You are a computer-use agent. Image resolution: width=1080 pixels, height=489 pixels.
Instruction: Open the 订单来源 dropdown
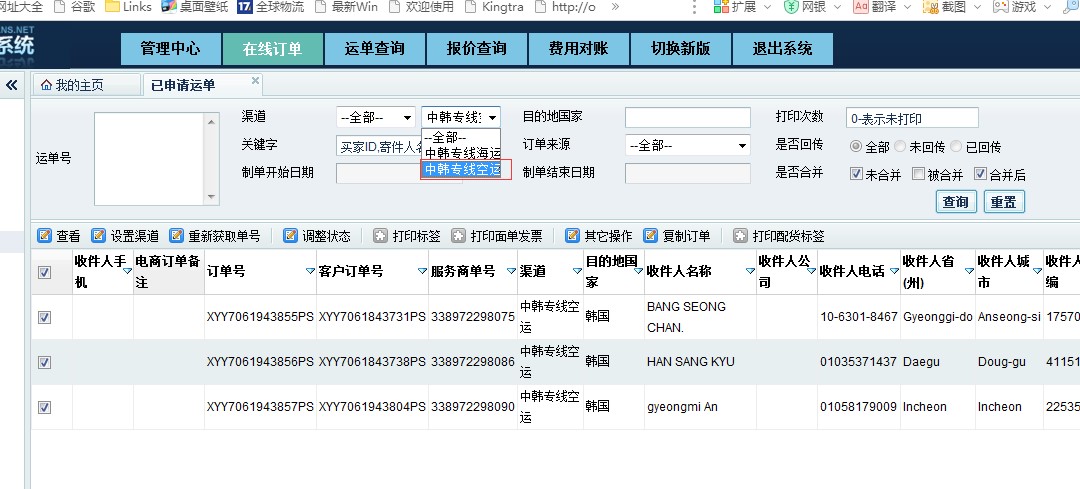[x=687, y=146]
